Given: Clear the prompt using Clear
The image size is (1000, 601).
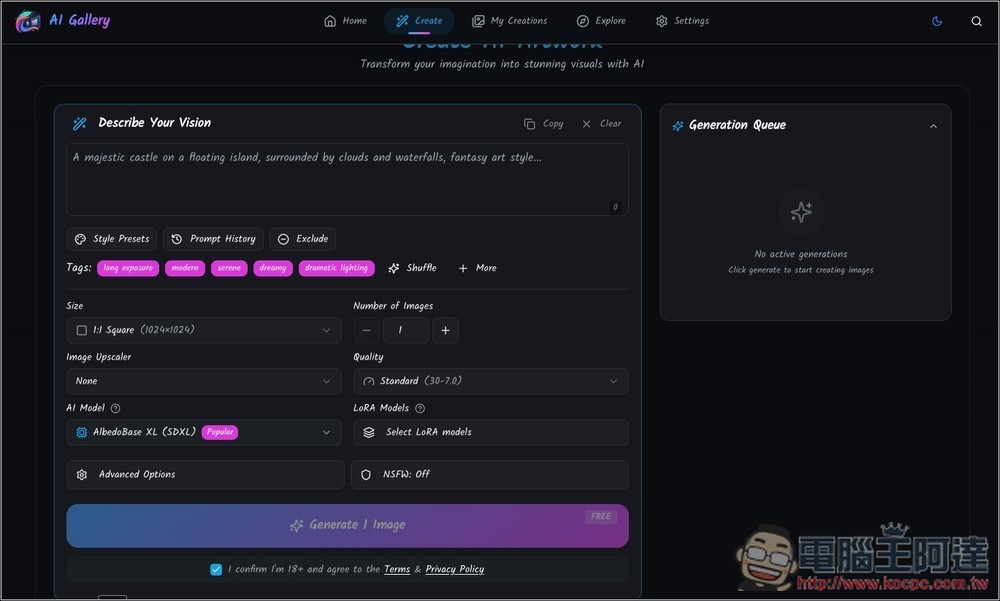Looking at the screenshot, I should (x=601, y=124).
